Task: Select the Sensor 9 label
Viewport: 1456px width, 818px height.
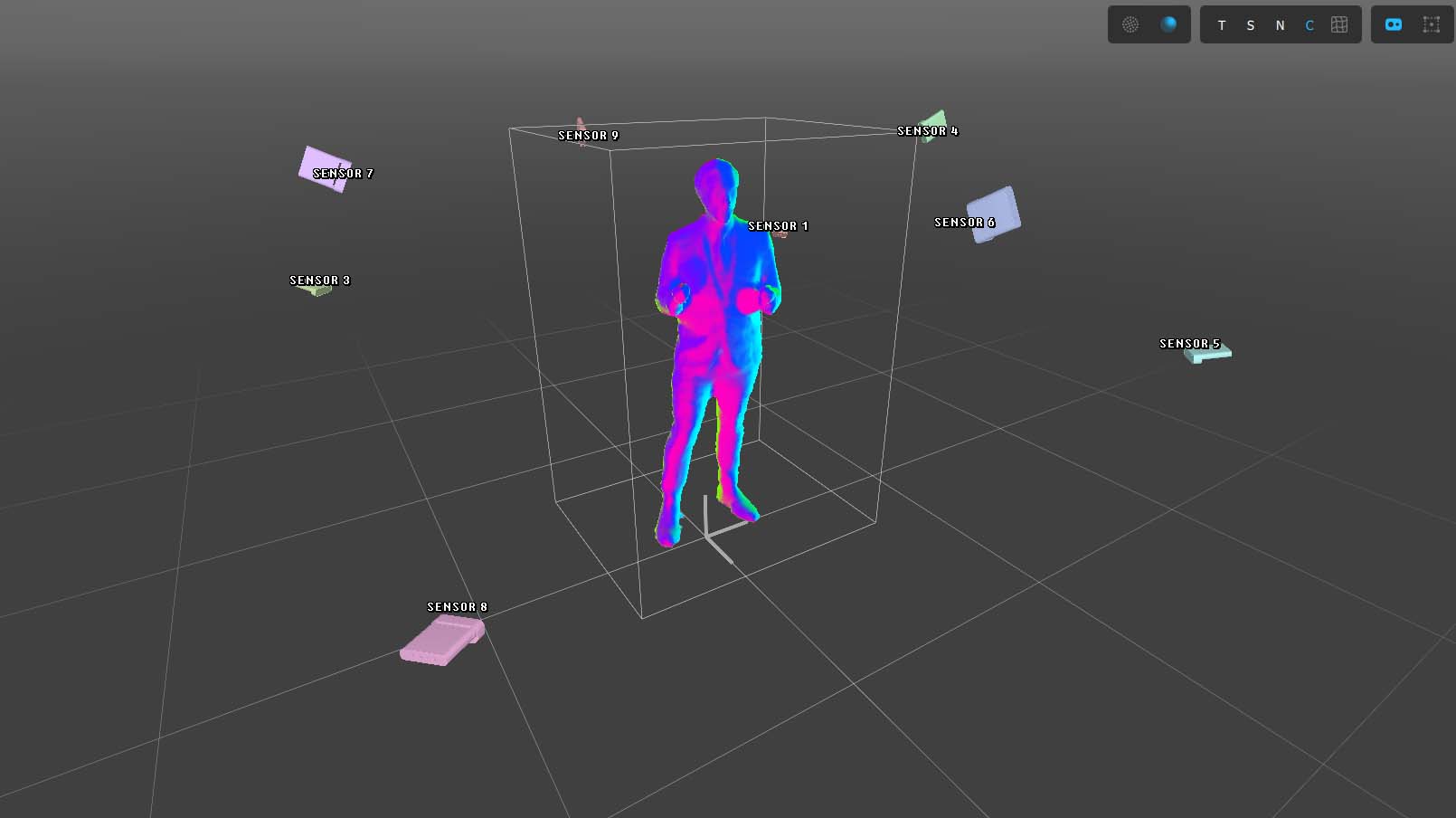Action: (x=588, y=136)
